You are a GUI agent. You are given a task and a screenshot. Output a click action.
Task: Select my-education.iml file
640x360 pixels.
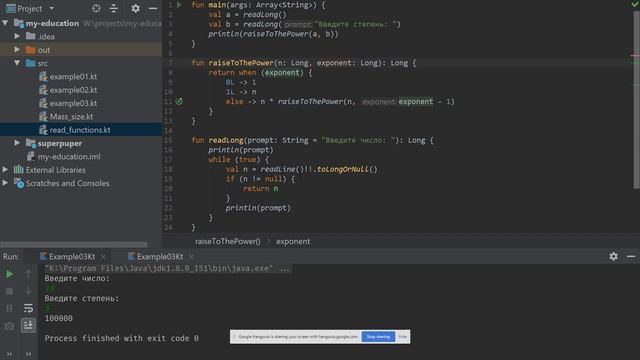(x=69, y=156)
